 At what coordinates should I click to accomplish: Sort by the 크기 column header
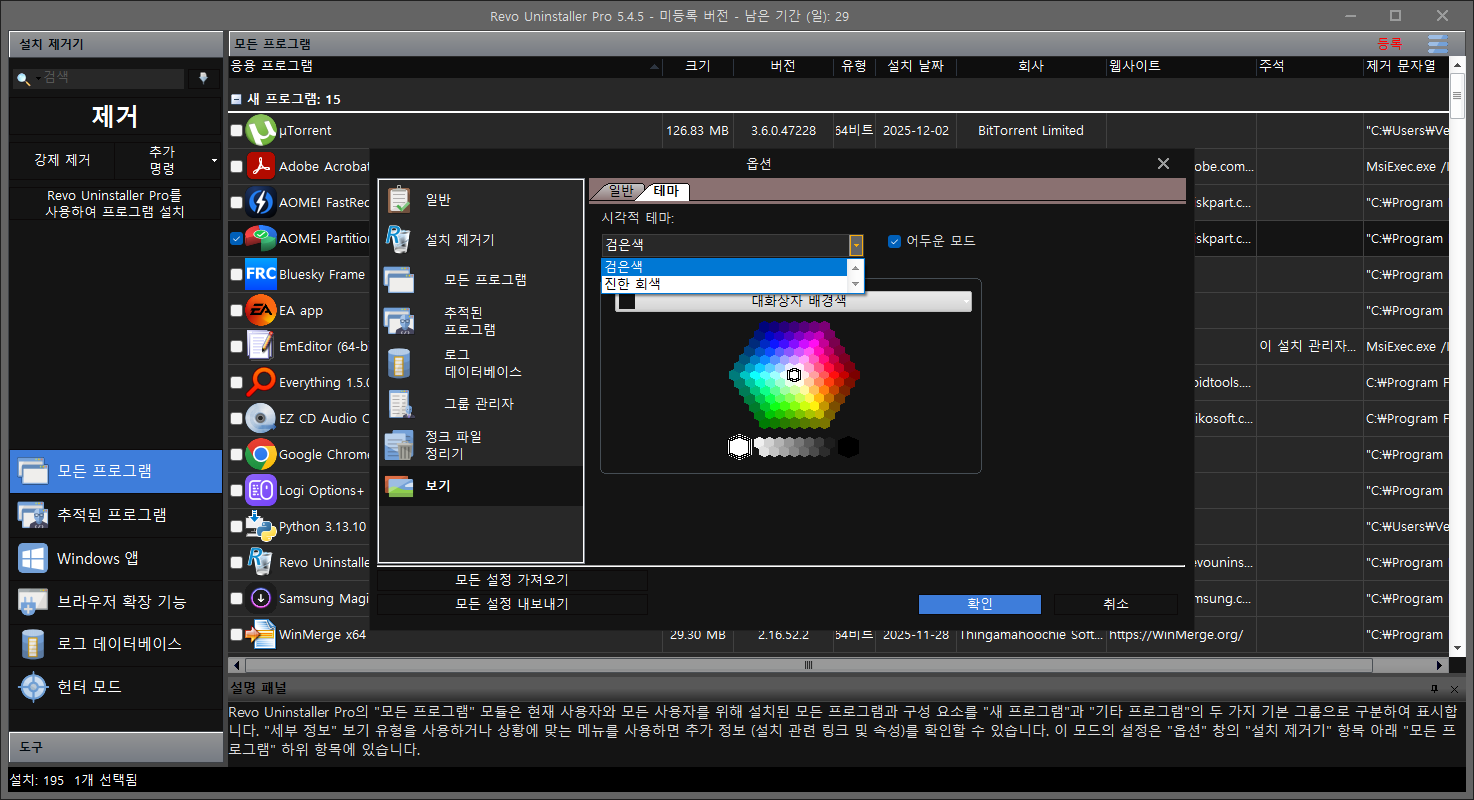pyautogui.click(x=698, y=66)
